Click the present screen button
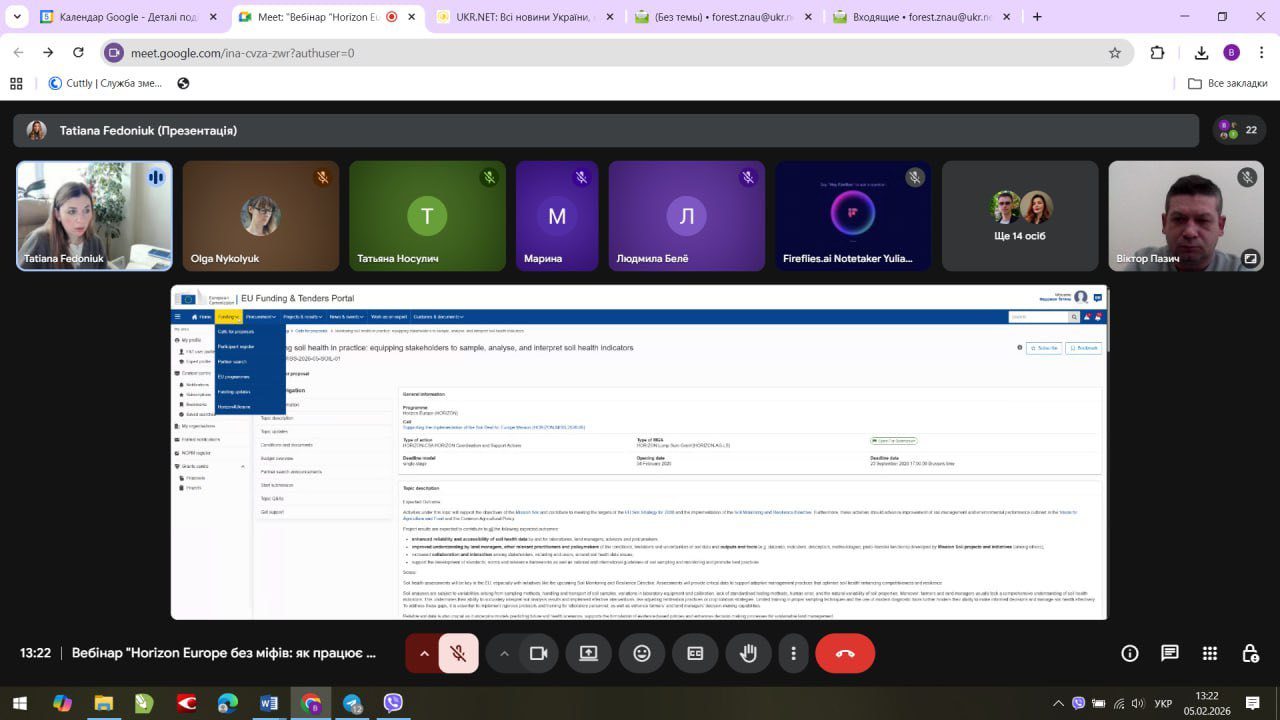The image size is (1280, 720). [x=588, y=653]
